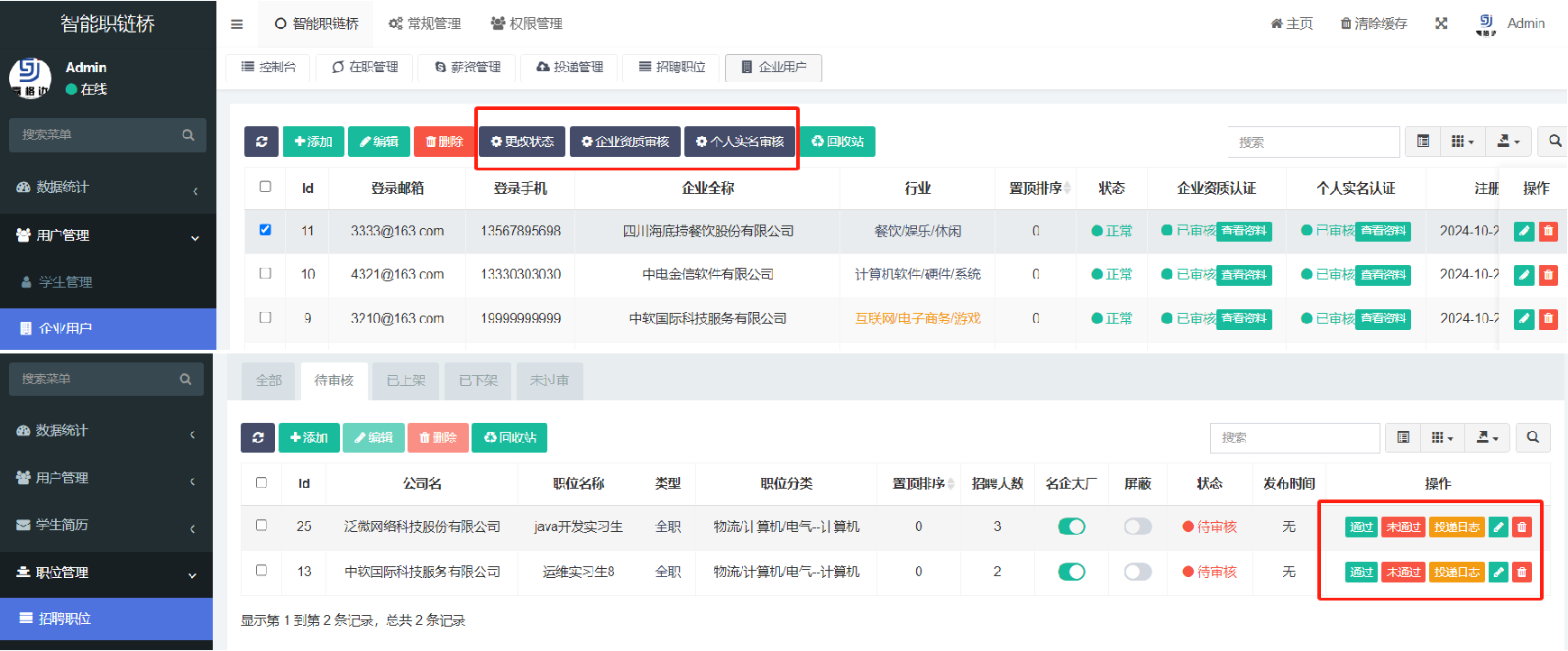The image size is (1568, 651).
Task: Click the 企业资质审核 button
Action: 625,142
